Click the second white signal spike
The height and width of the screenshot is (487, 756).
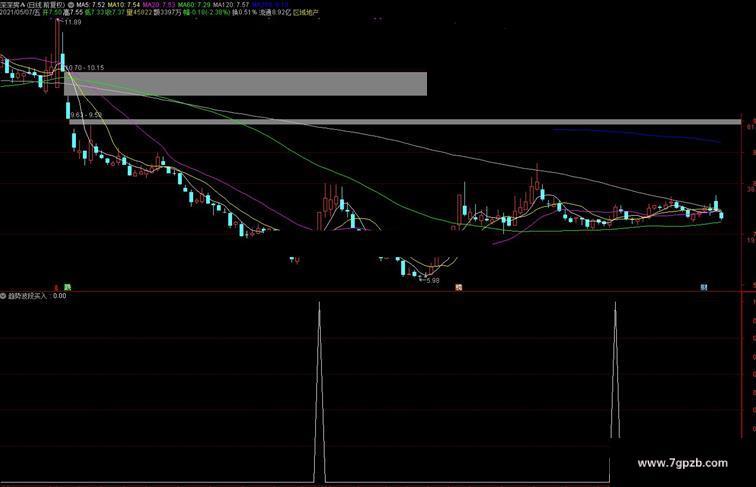coord(615,370)
